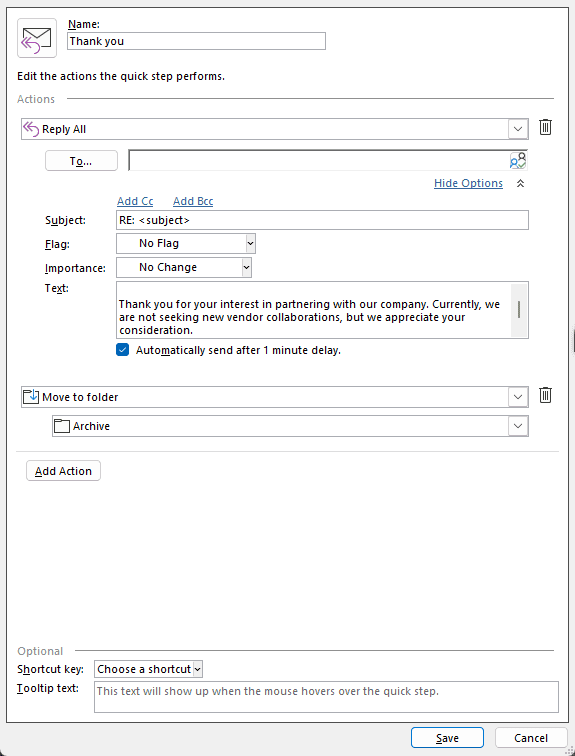Delete the Reply All action with trash icon

click(x=545, y=127)
